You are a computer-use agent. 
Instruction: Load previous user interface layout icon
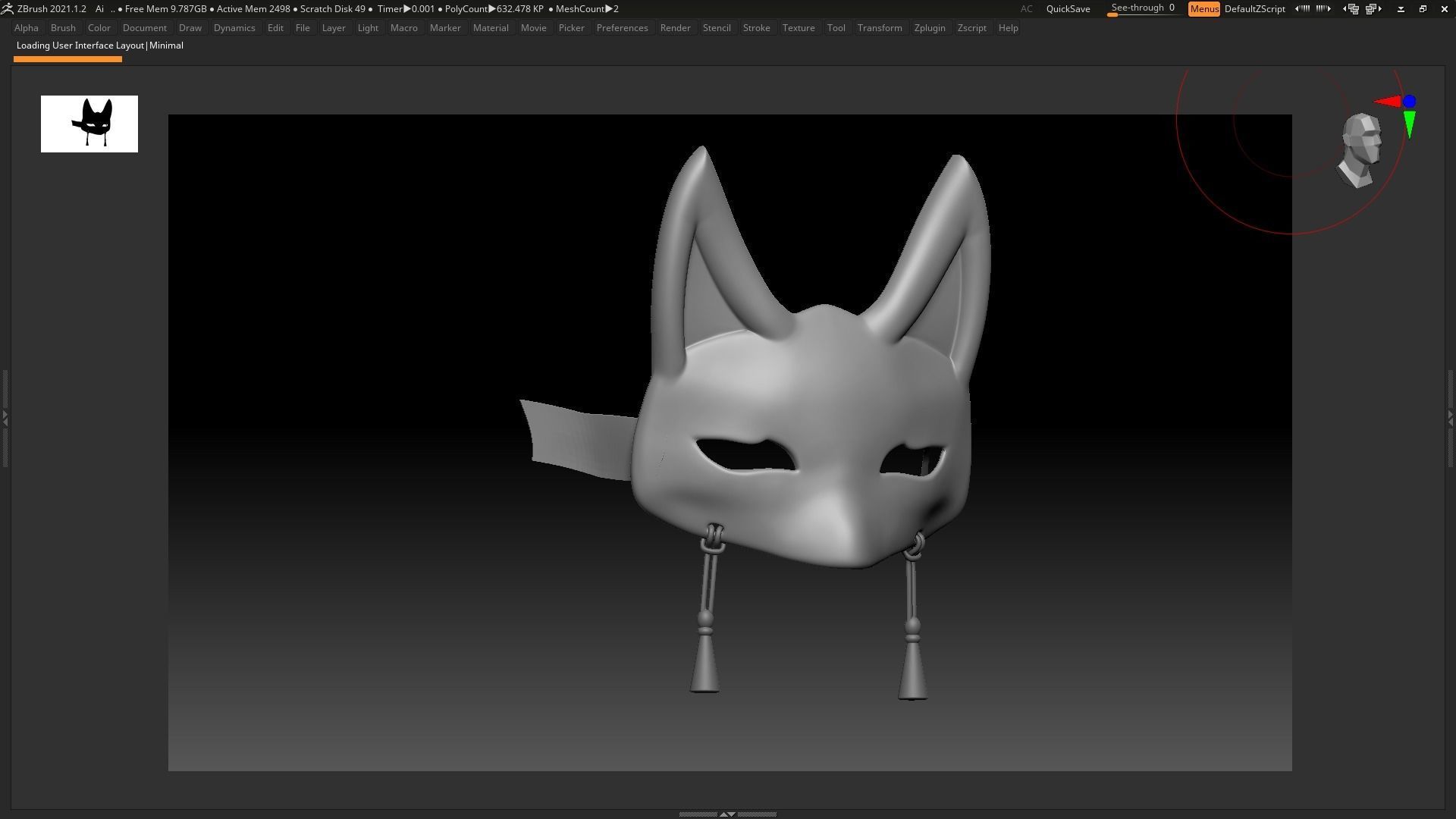[x=1351, y=9]
